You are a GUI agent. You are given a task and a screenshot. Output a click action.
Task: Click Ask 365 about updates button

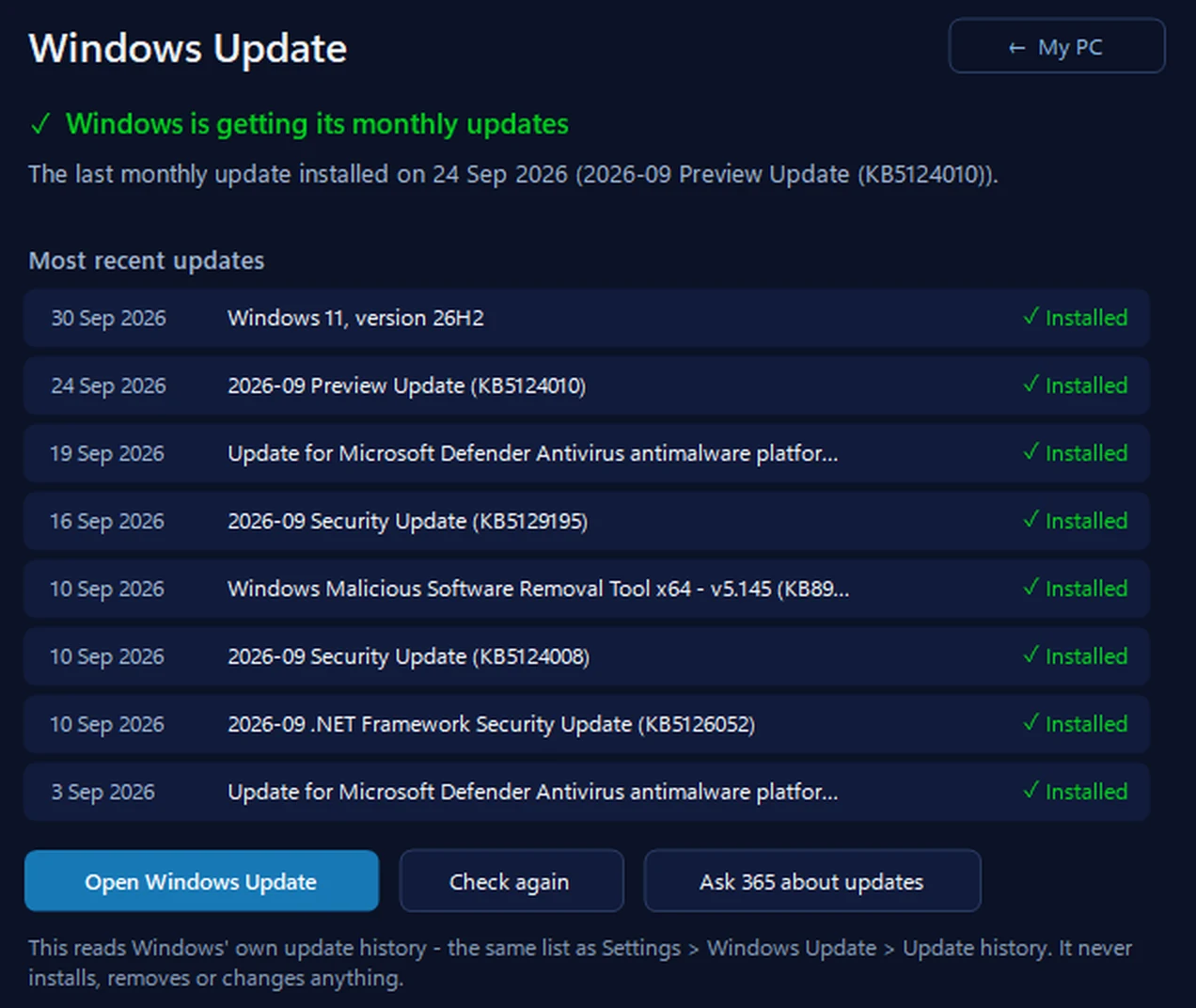click(x=812, y=881)
